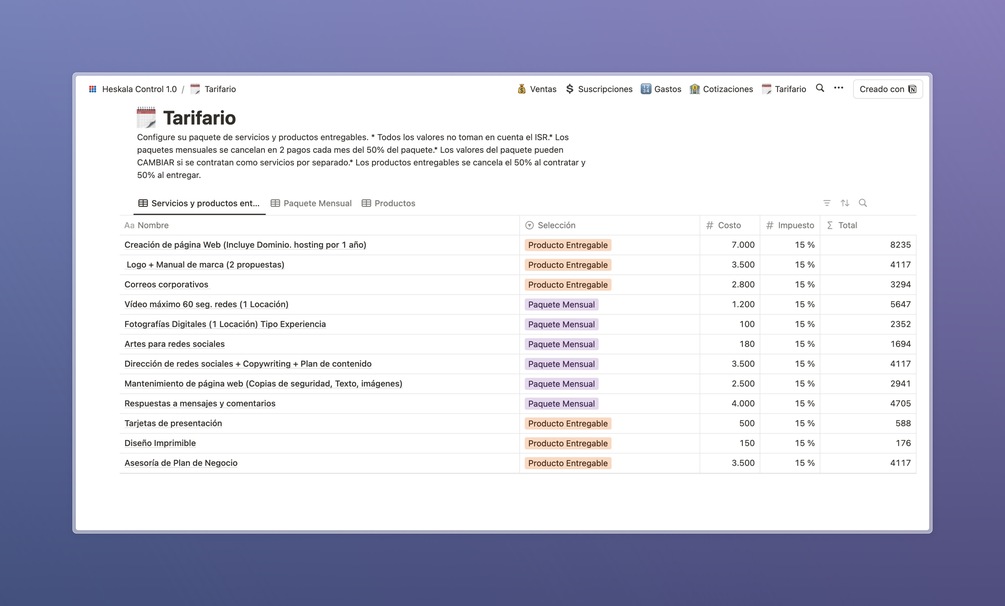
Task: Click the Tarifario breadcrumb label
Action: [220, 89]
